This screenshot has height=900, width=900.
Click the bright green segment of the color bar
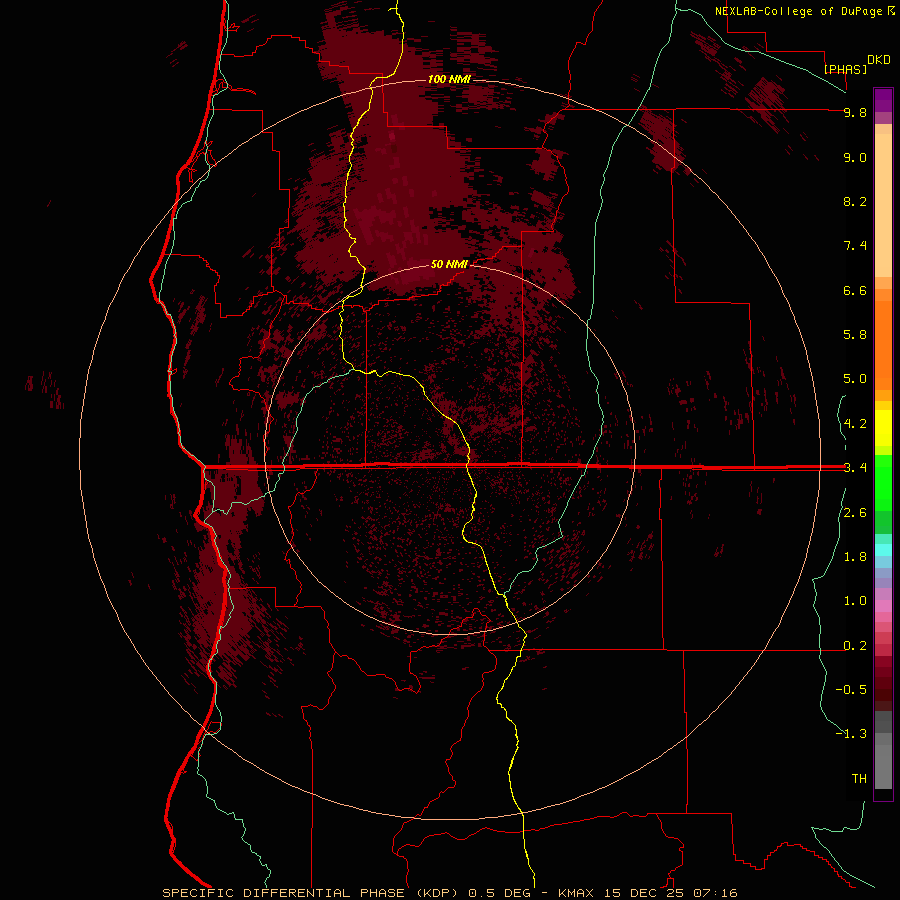(883, 481)
